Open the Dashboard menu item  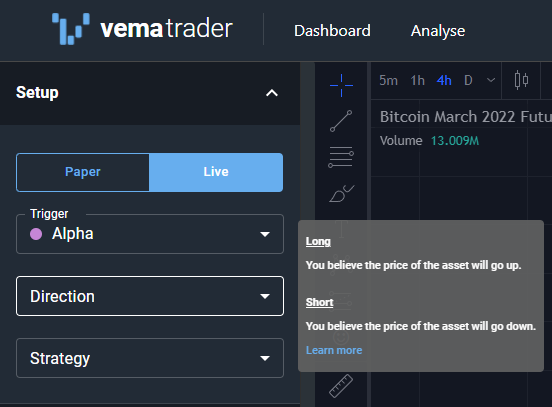click(x=332, y=31)
